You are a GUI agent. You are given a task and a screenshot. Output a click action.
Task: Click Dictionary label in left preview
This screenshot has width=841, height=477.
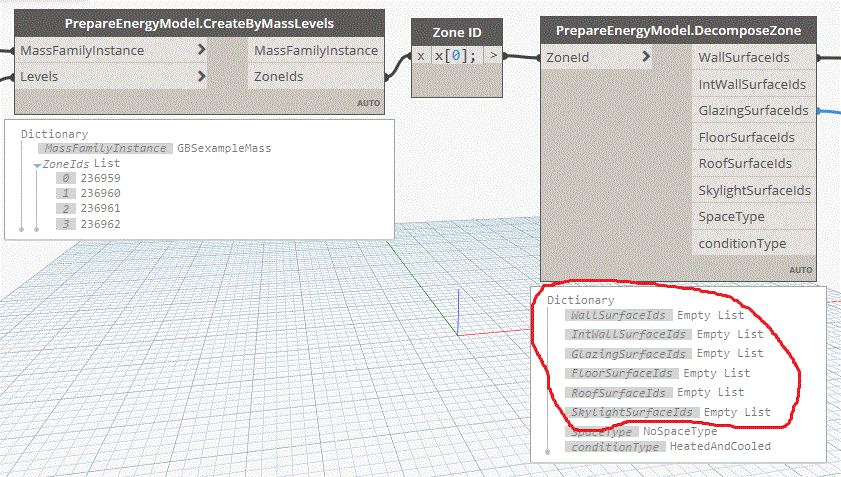point(55,134)
